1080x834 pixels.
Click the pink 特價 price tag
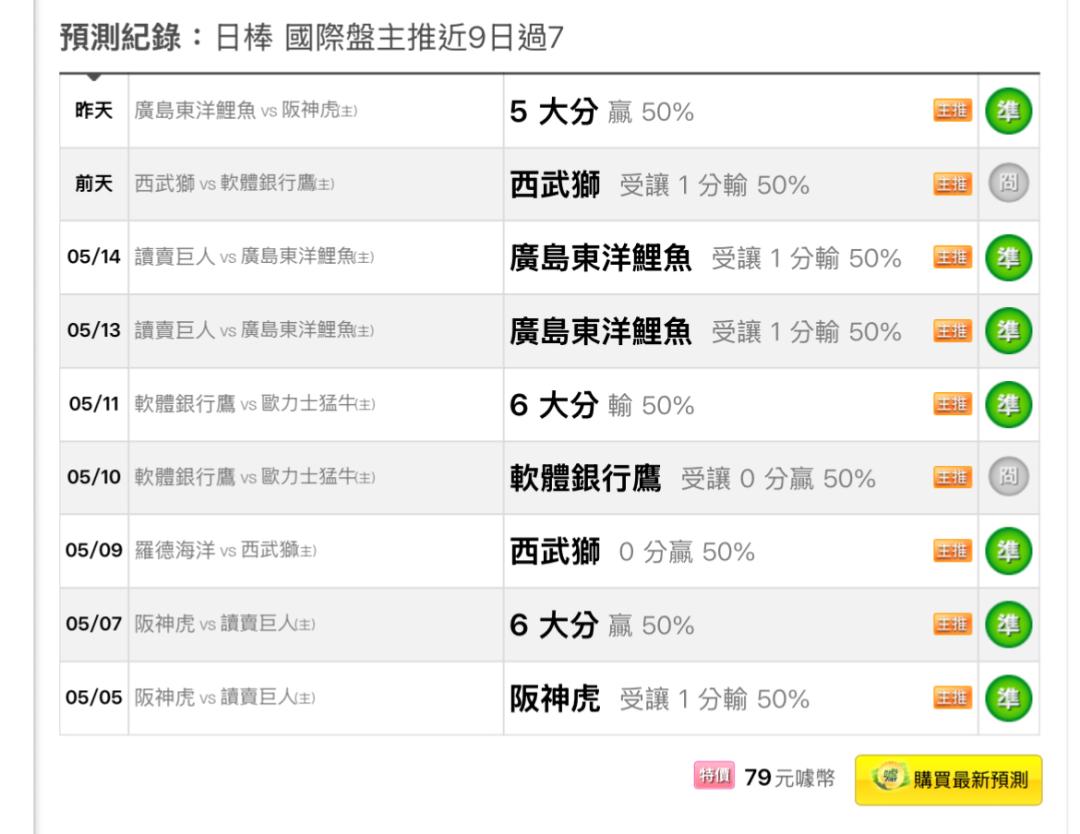tap(714, 775)
